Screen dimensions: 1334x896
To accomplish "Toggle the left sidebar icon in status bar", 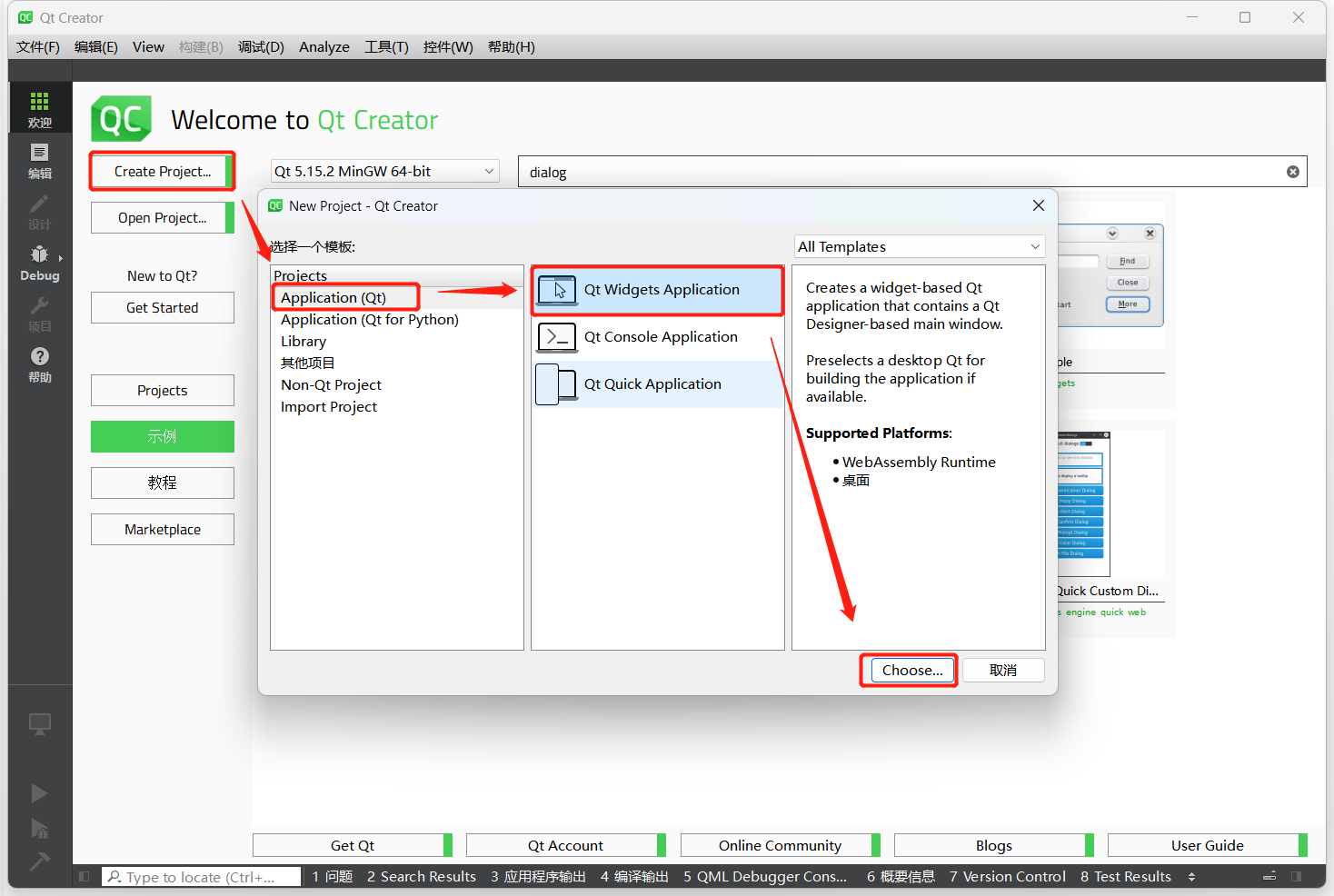I will point(84,876).
